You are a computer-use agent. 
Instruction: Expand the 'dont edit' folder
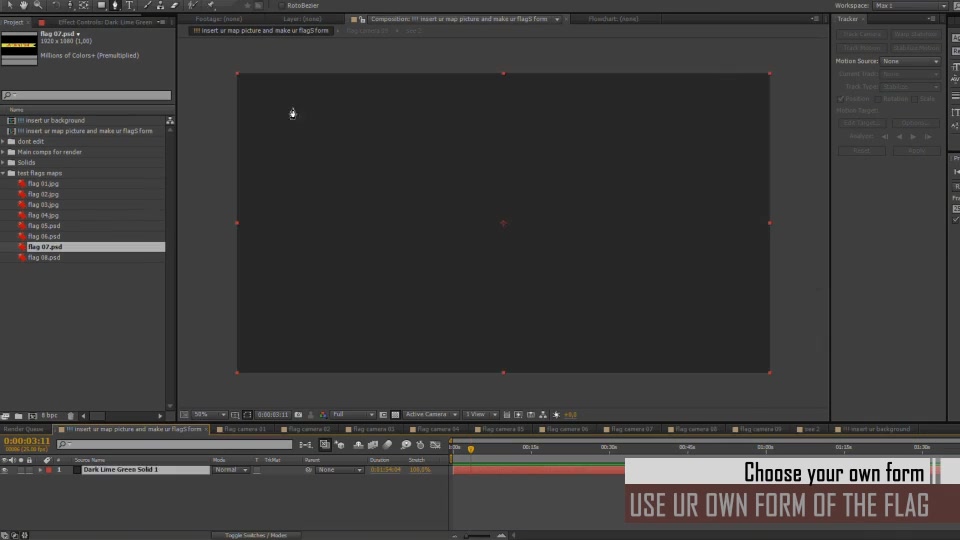pos(4,141)
